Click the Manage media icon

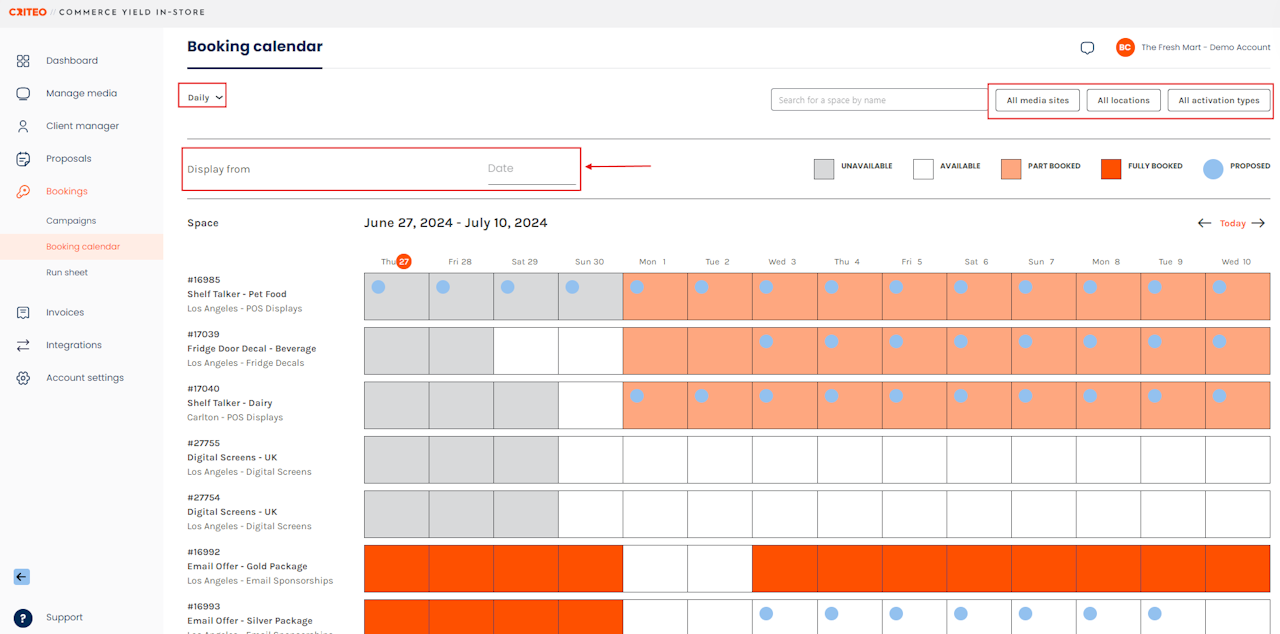tap(23, 93)
